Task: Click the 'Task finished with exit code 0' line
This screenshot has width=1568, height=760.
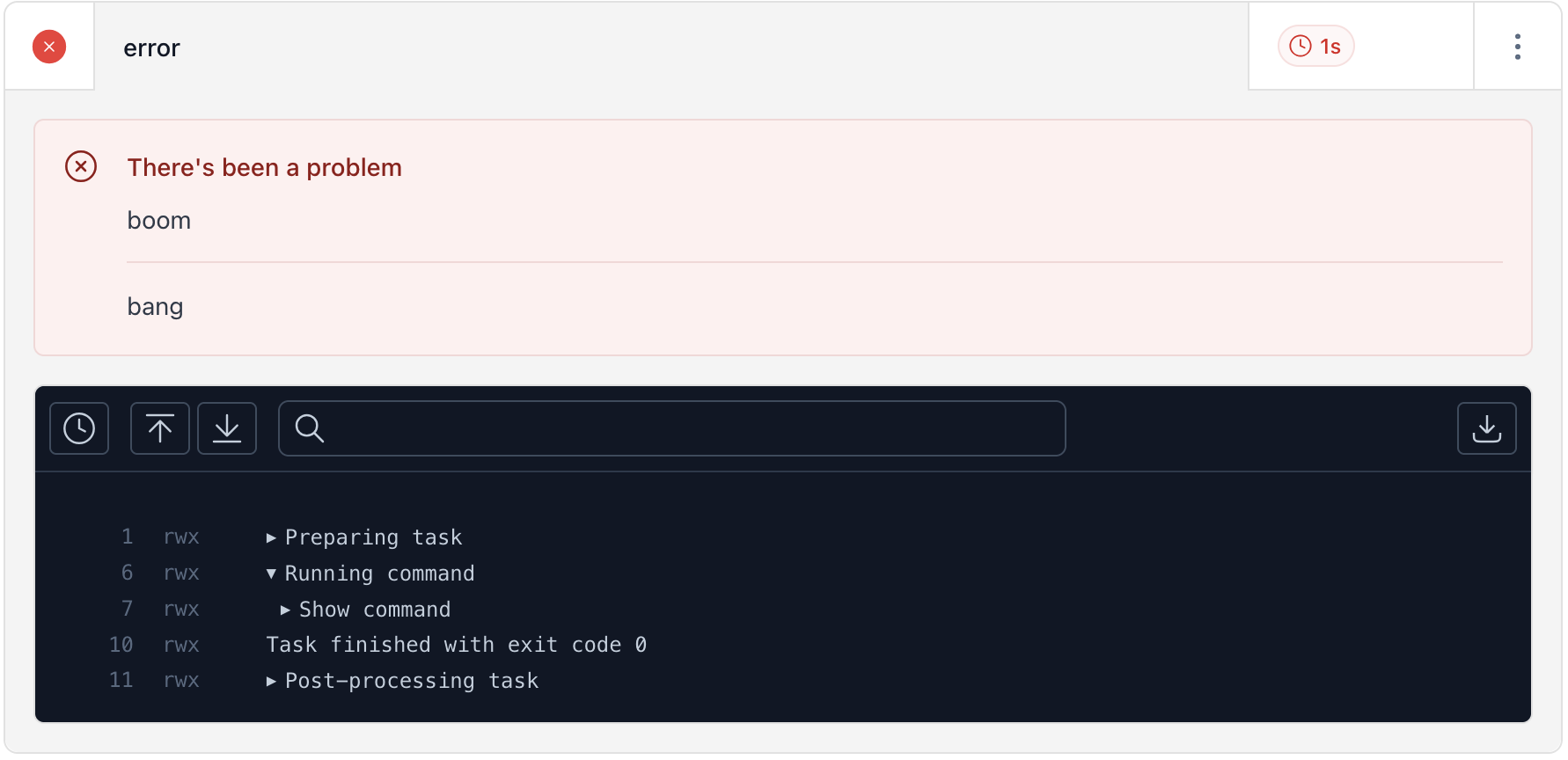Action: (456, 645)
